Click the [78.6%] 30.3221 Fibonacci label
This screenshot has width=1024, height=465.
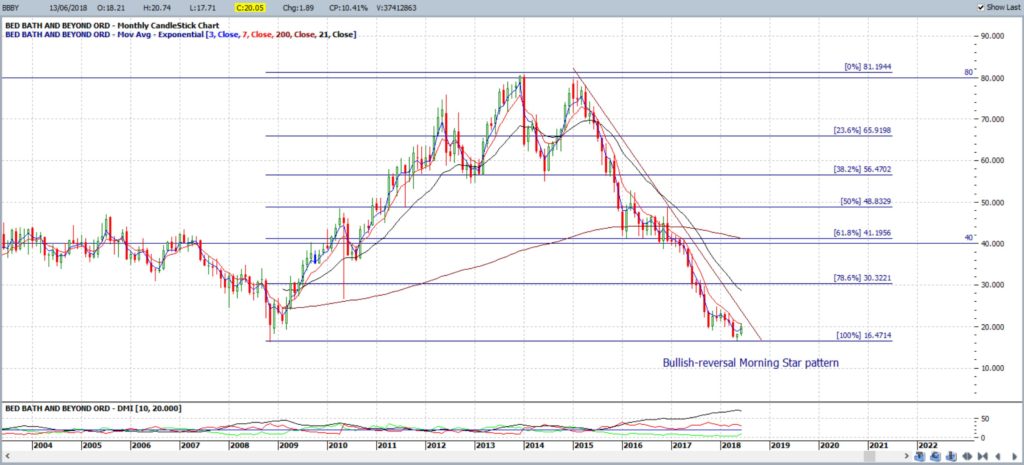(x=862, y=278)
